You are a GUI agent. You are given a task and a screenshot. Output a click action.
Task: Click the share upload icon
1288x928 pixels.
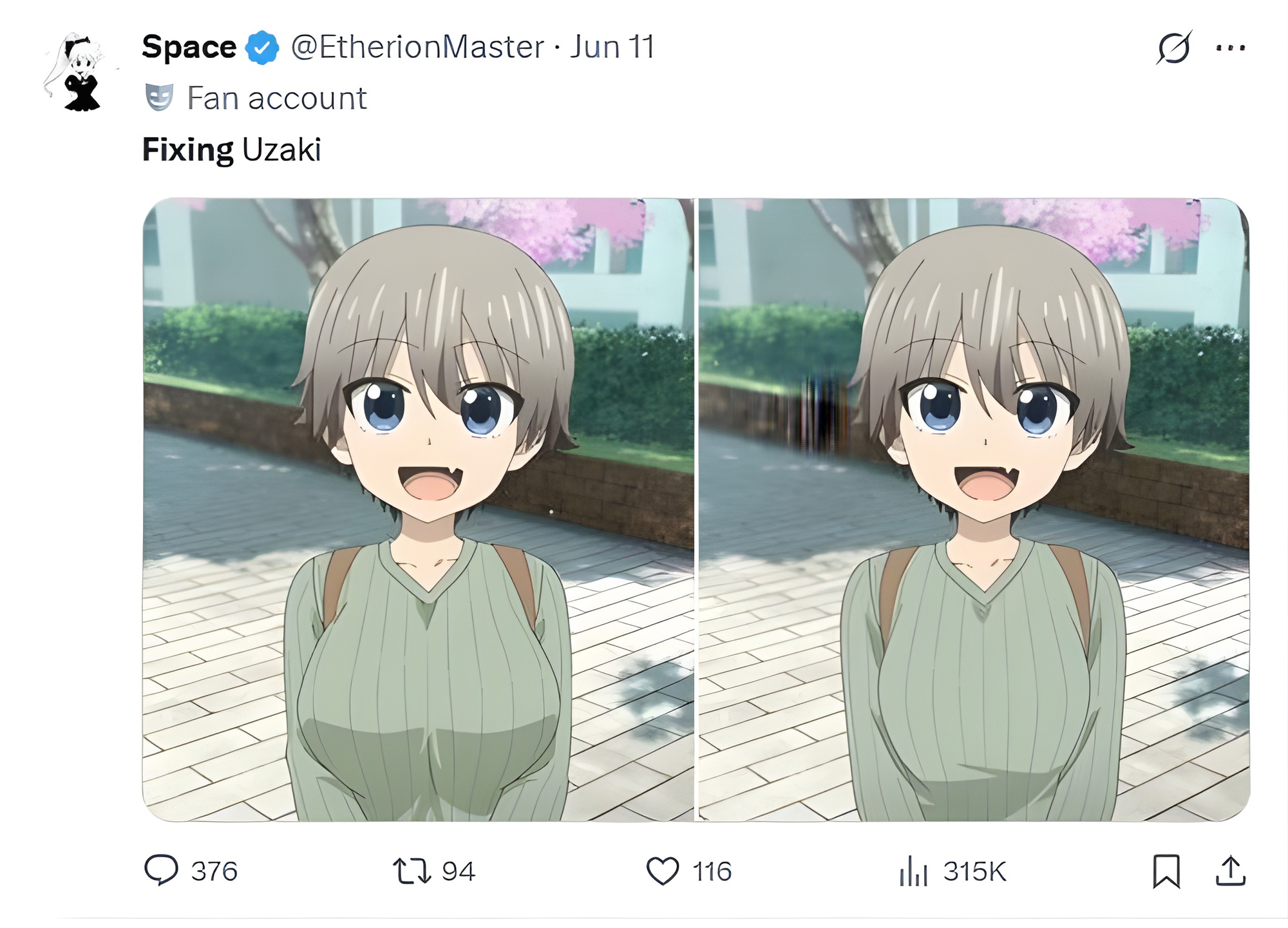coord(1231,871)
